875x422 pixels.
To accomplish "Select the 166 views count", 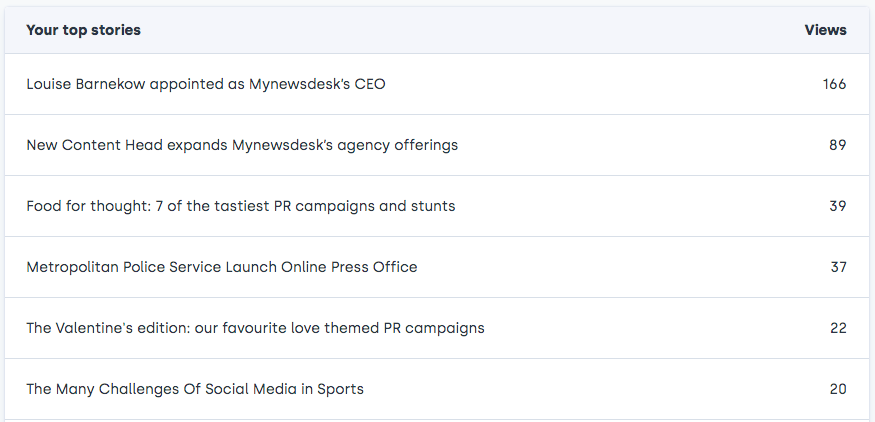I will [x=834, y=84].
